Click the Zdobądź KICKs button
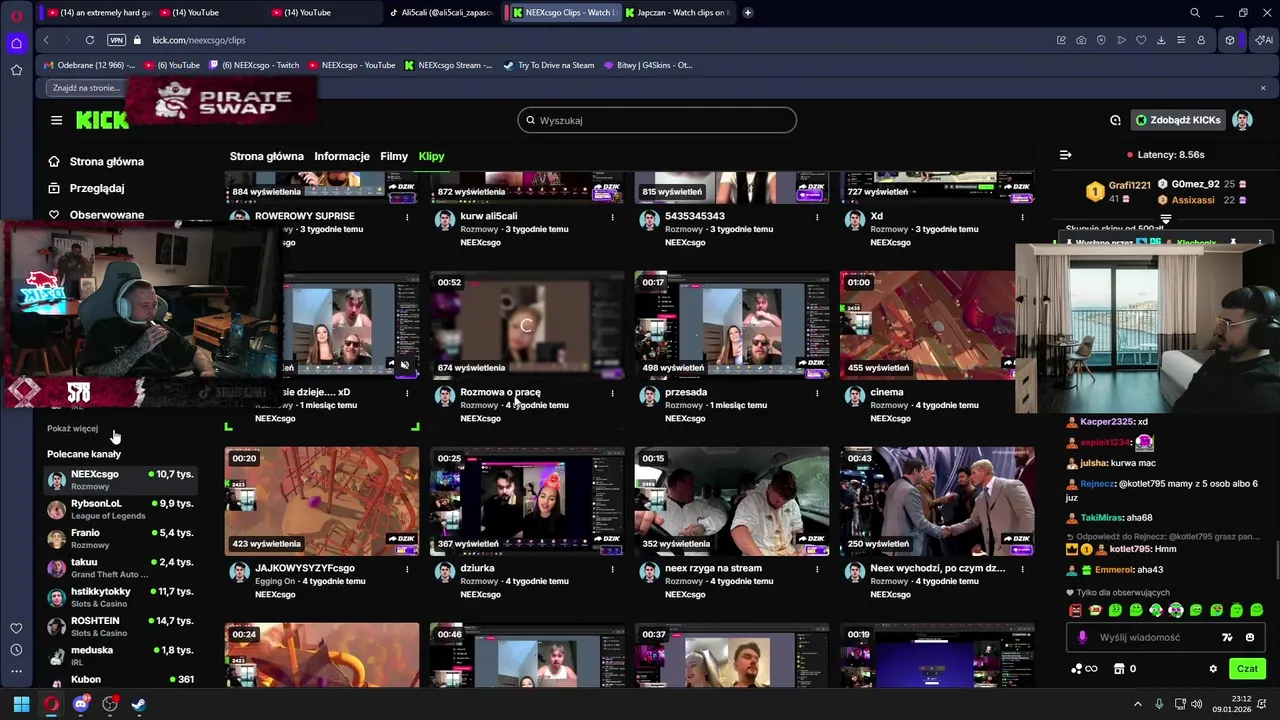 [1178, 120]
